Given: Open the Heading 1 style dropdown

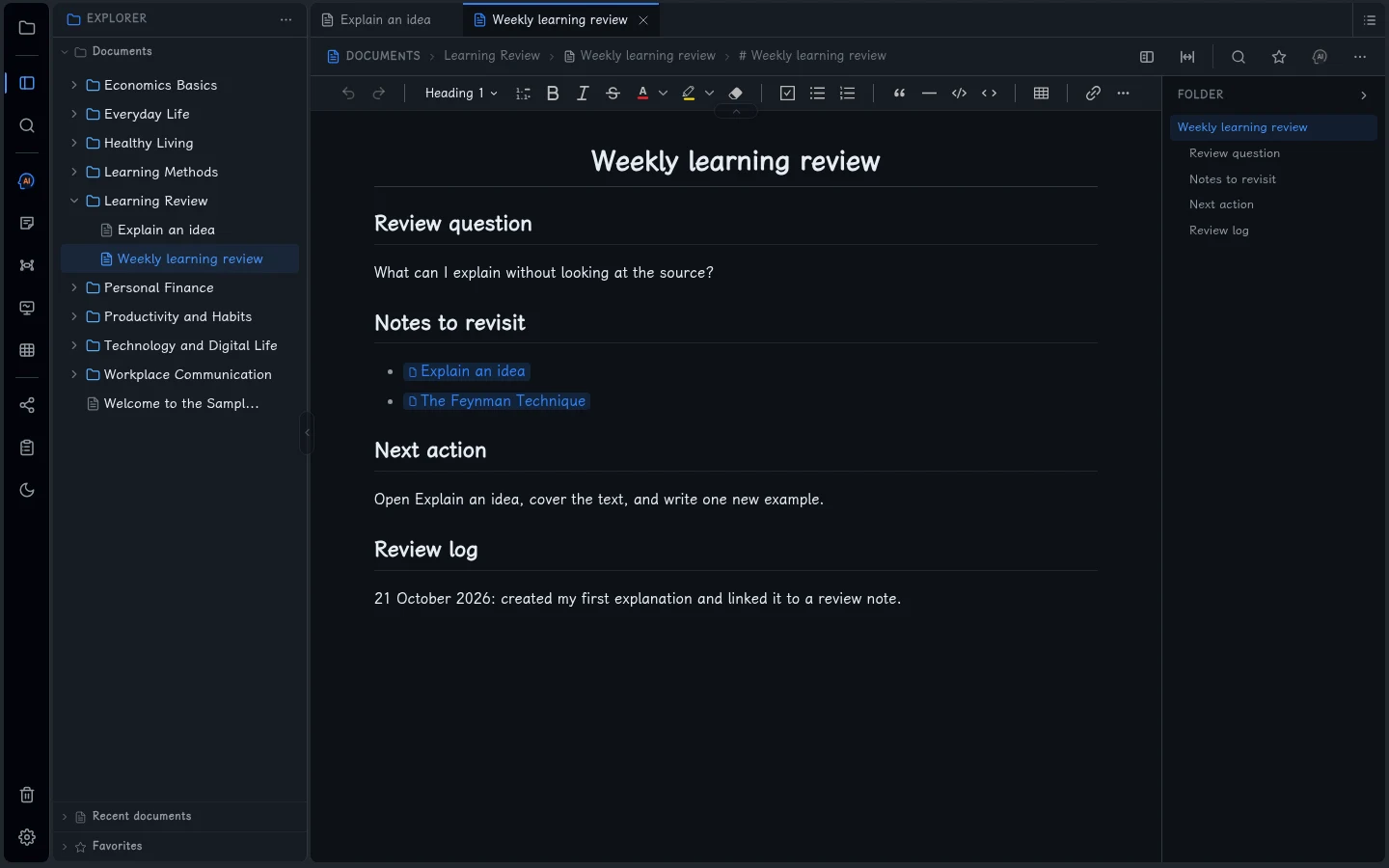Looking at the screenshot, I should tap(461, 94).
